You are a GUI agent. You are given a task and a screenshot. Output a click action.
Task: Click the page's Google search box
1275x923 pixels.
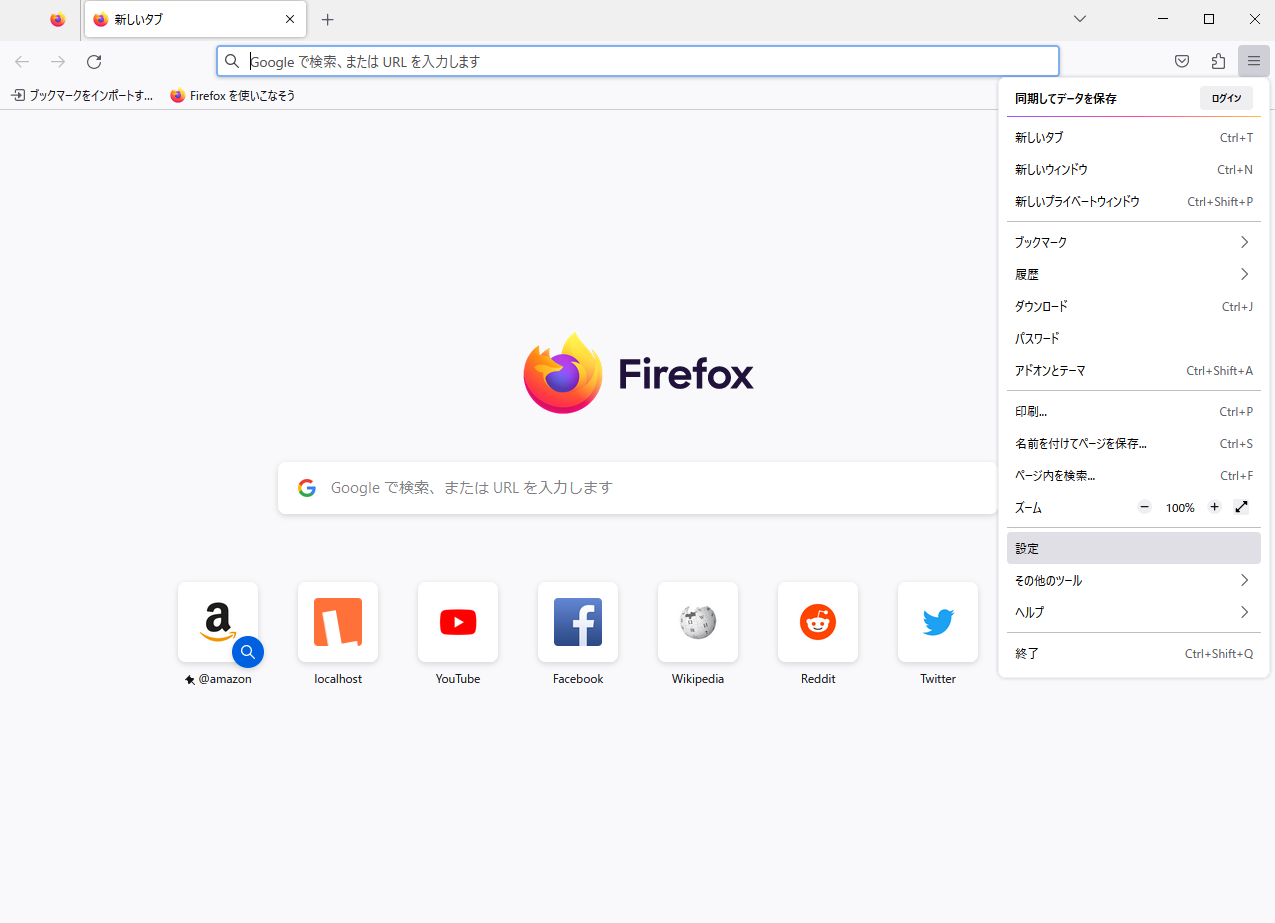pos(638,488)
